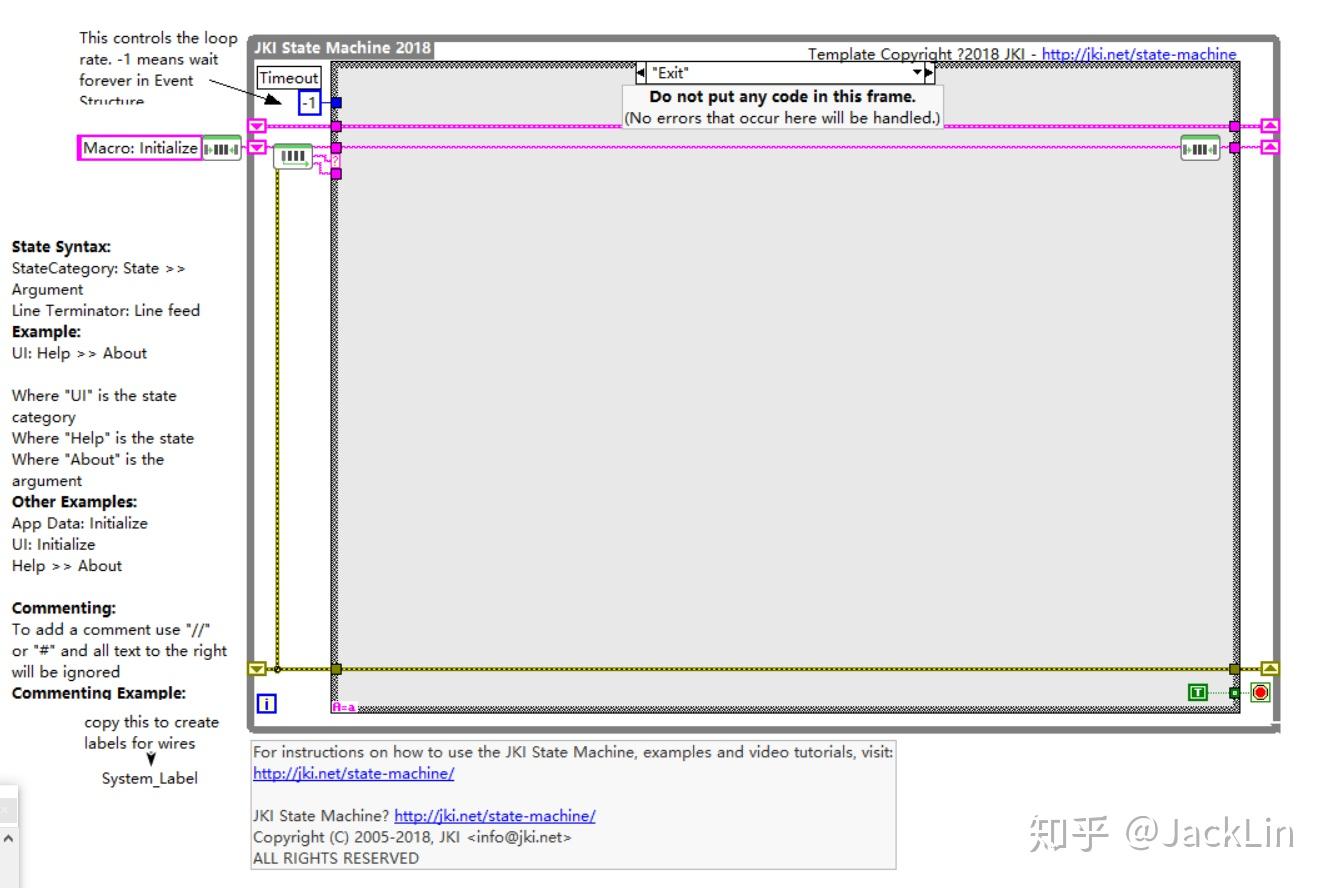This screenshot has height=888, width=1328.
Task: Click the queue reference icon right of the event structure
Action: pyautogui.click(x=1198, y=147)
